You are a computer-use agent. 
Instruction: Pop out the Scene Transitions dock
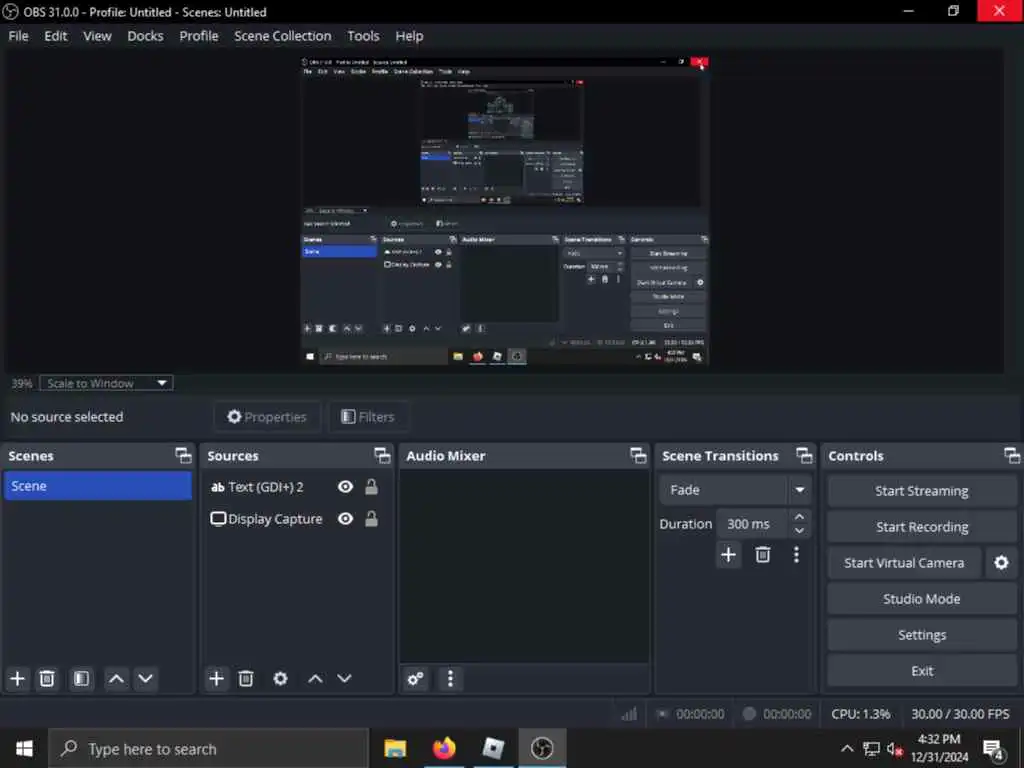click(804, 455)
